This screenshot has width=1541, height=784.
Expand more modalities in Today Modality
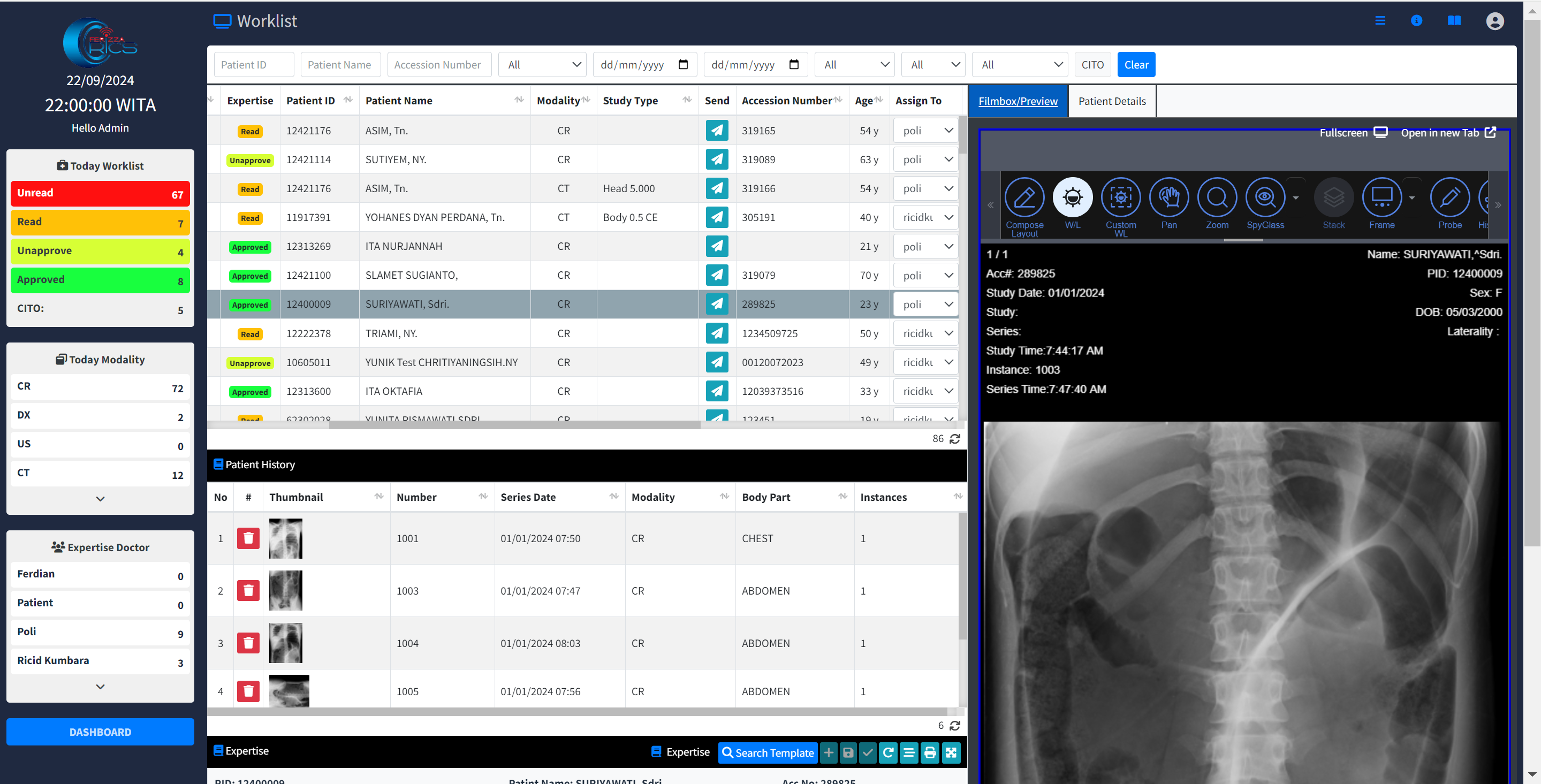100,499
